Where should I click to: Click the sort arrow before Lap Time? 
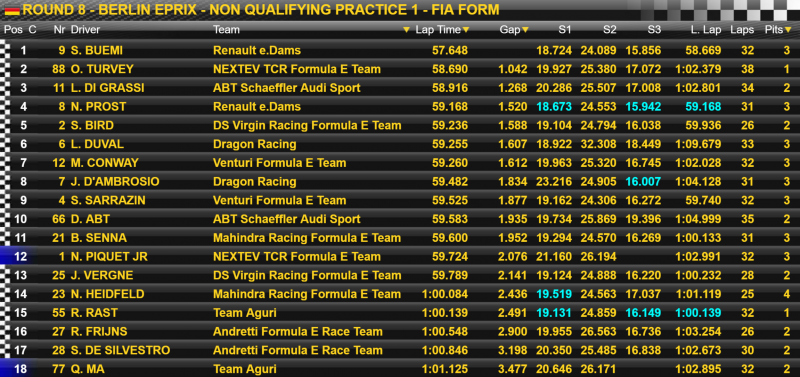pyautogui.click(x=406, y=30)
